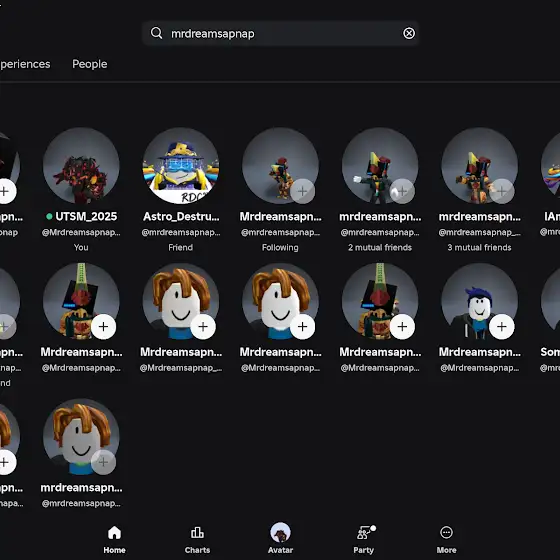Image resolution: width=560 pixels, height=560 pixels.
Task: Add friend on the Following user's card
Action: pyautogui.click(x=302, y=191)
